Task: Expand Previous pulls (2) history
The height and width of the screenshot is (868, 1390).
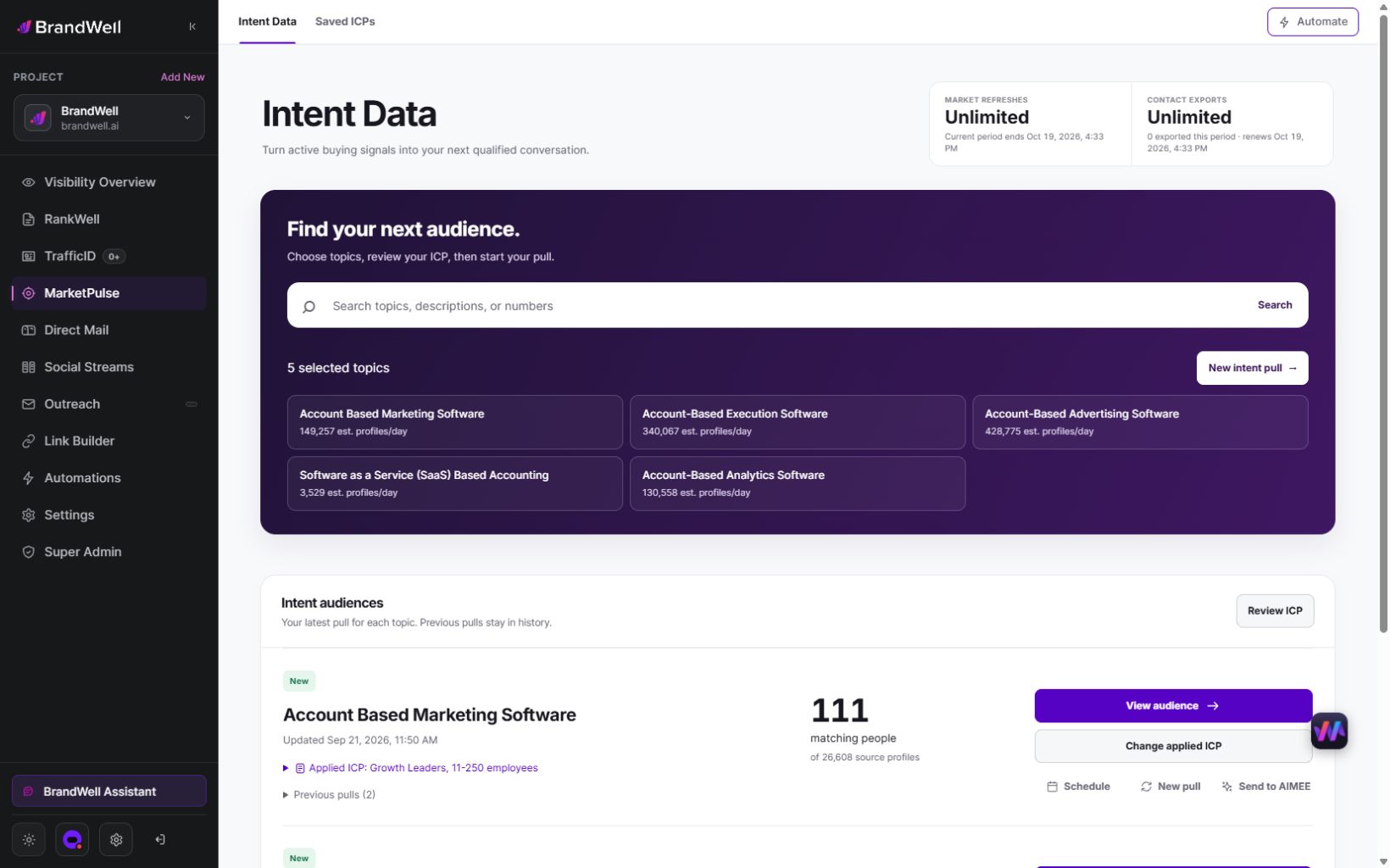Action: [x=329, y=794]
